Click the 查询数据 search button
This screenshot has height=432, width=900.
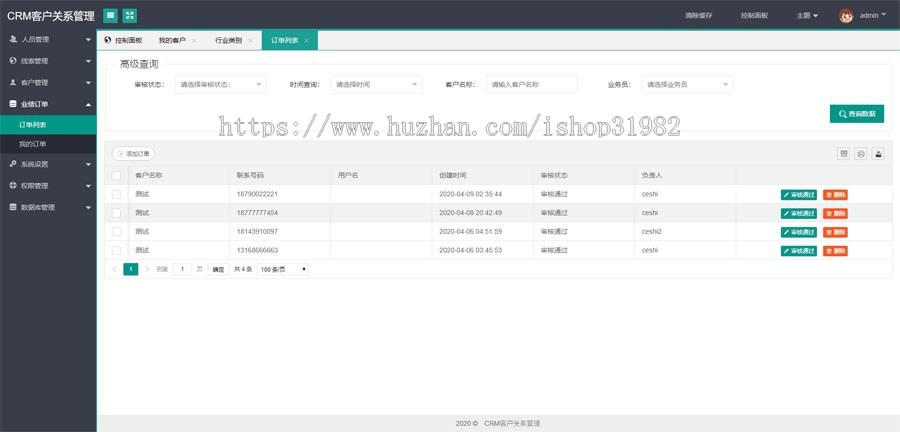click(856, 114)
